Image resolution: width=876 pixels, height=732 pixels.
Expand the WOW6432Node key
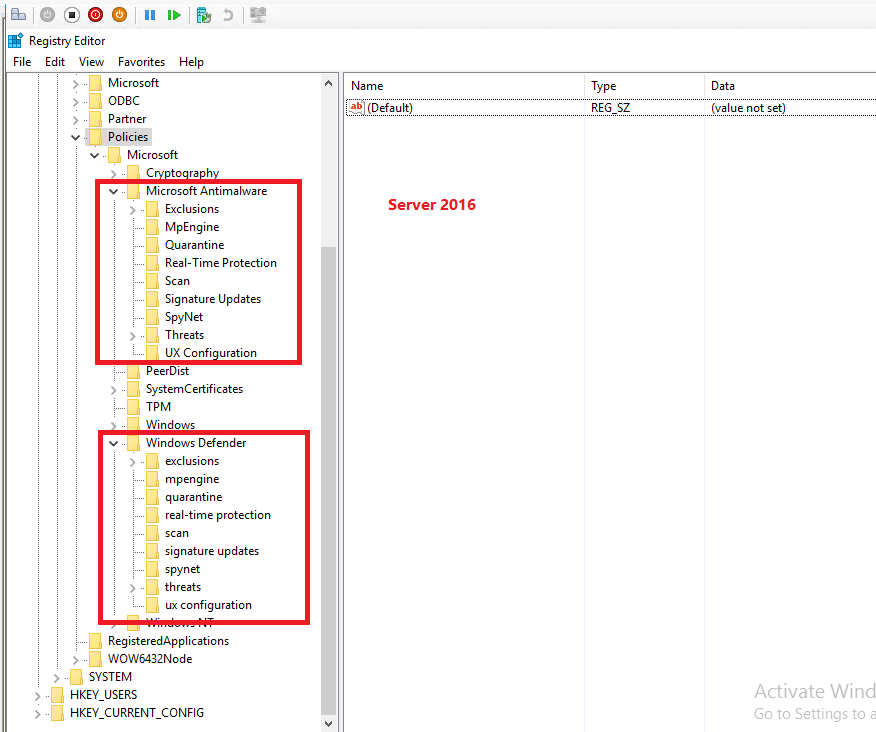(x=76, y=660)
